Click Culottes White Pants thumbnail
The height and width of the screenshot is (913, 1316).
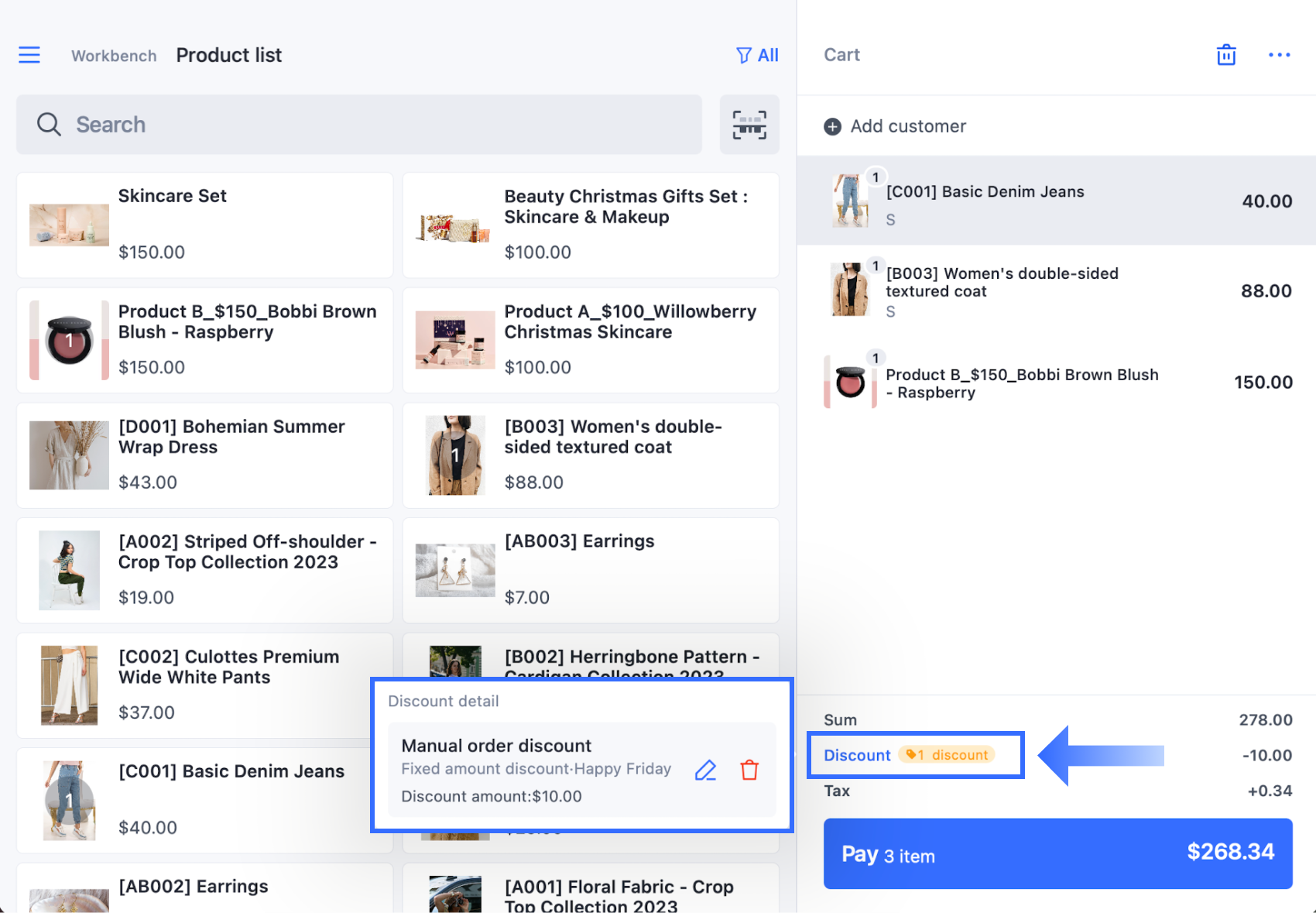pyautogui.click(x=69, y=685)
